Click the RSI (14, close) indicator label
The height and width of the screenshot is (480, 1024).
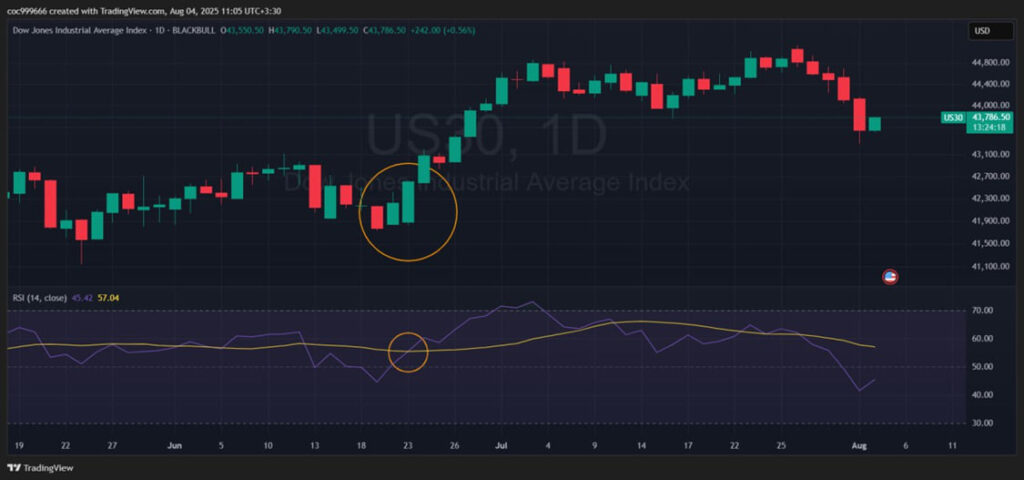(41, 297)
